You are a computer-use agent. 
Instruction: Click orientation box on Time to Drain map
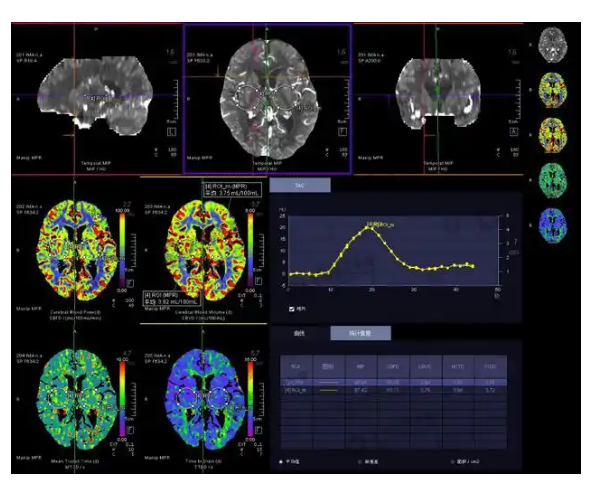click(x=259, y=430)
